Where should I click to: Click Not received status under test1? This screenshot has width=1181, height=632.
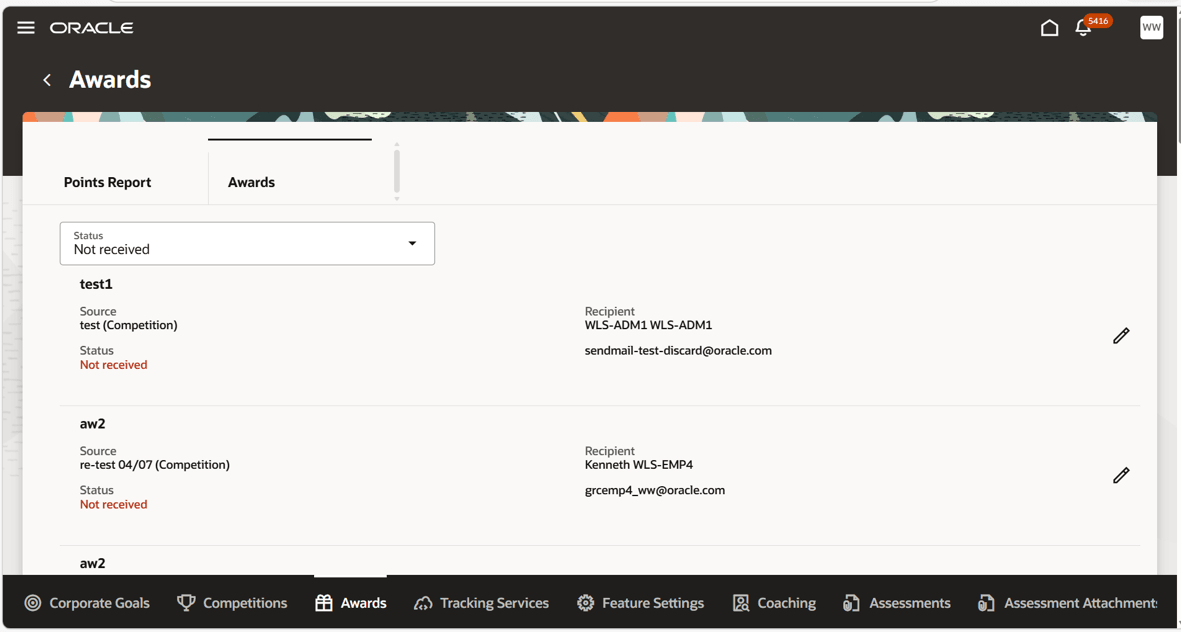pyautogui.click(x=114, y=365)
